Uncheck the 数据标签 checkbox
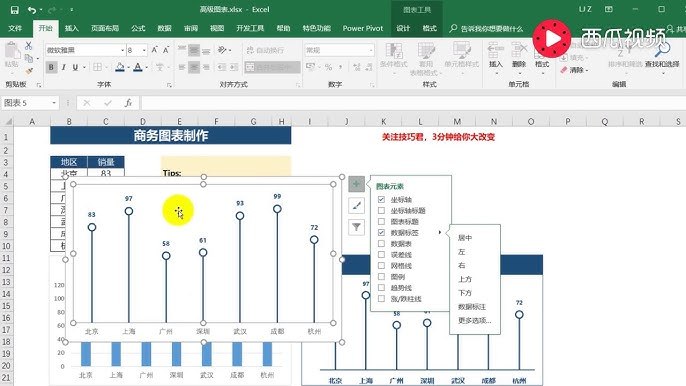 point(382,232)
